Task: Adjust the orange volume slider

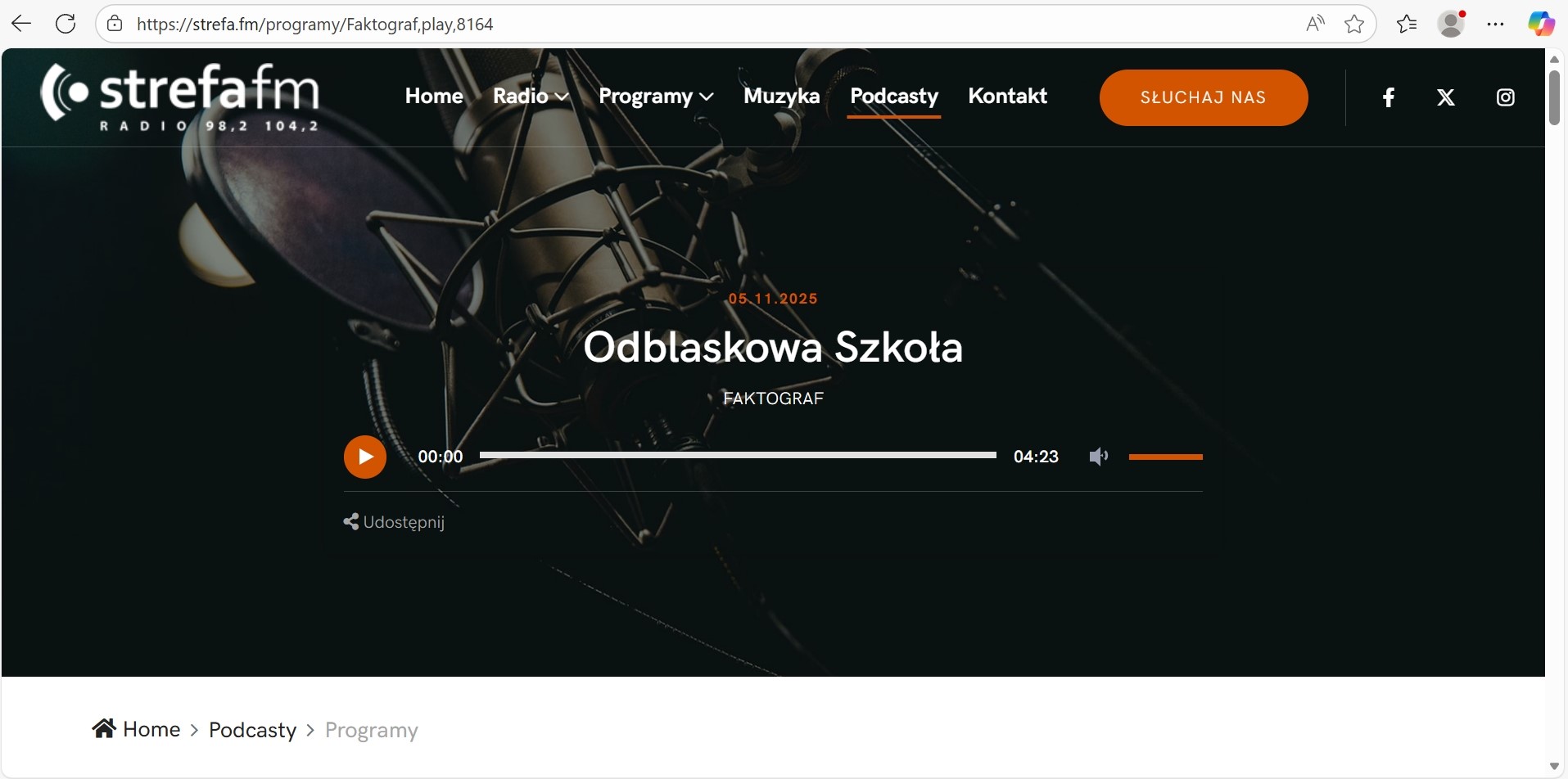Action: [x=1165, y=457]
